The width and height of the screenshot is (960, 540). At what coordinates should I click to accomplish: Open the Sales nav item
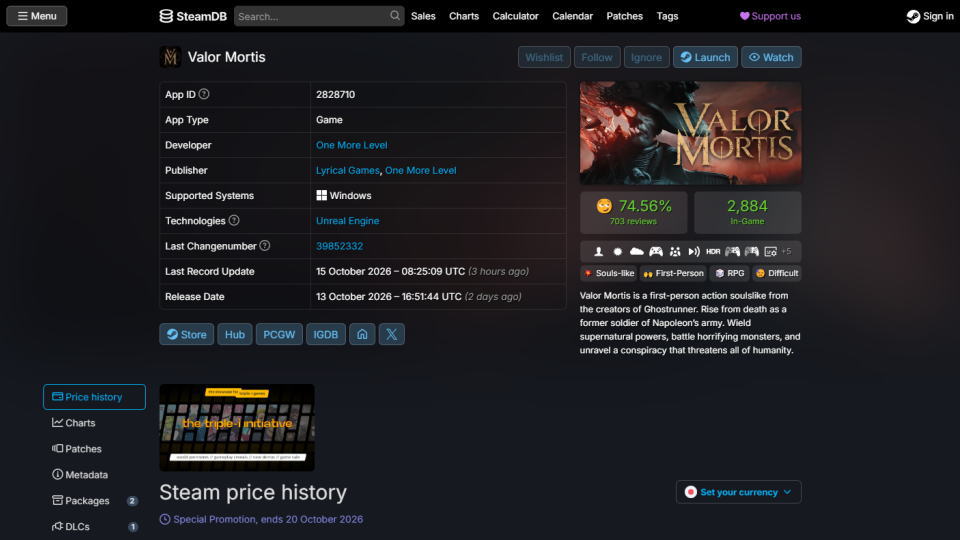point(423,16)
